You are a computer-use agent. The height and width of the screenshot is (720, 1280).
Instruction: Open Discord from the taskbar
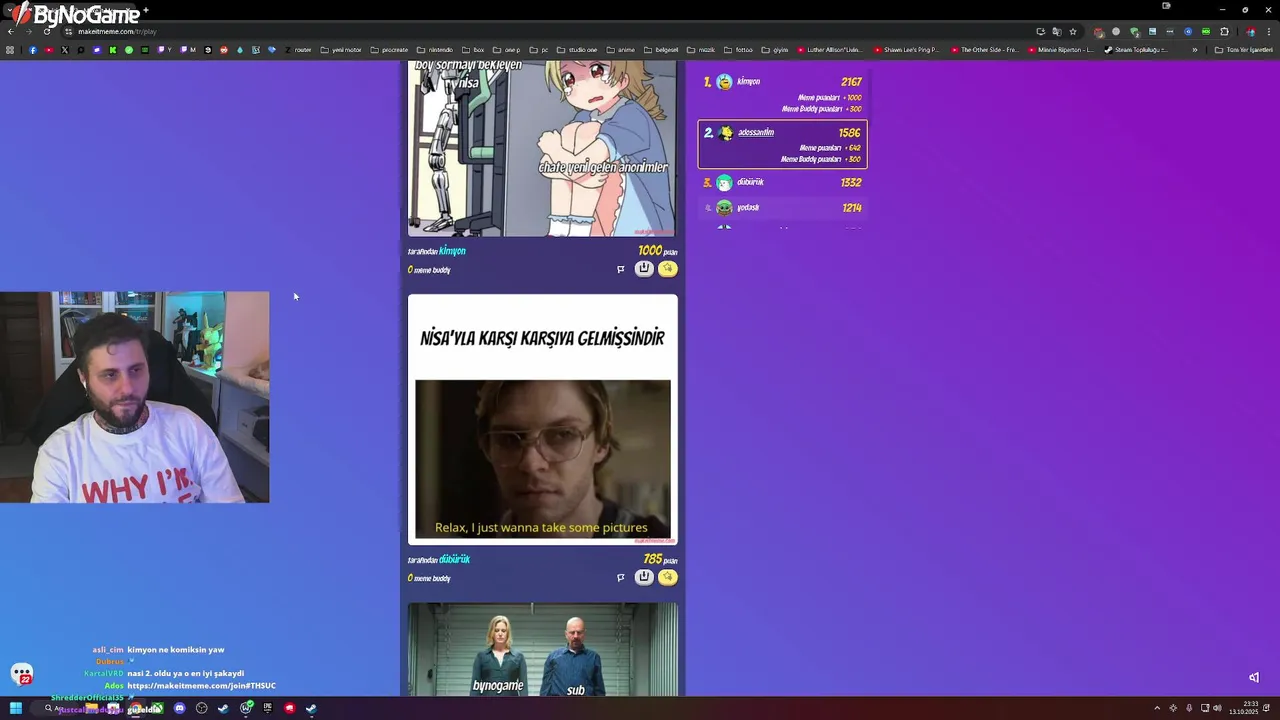[180, 708]
